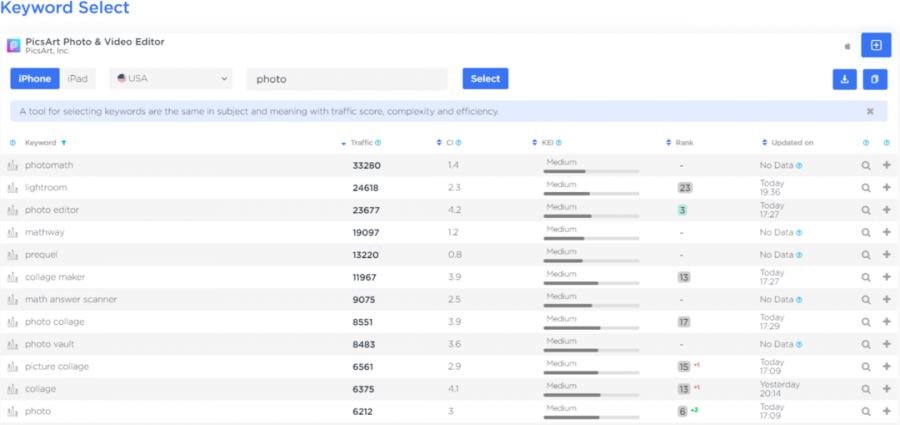The width and height of the screenshot is (900, 425).
Task: Click the chart icon for photomath
Action: (x=13, y=165)
